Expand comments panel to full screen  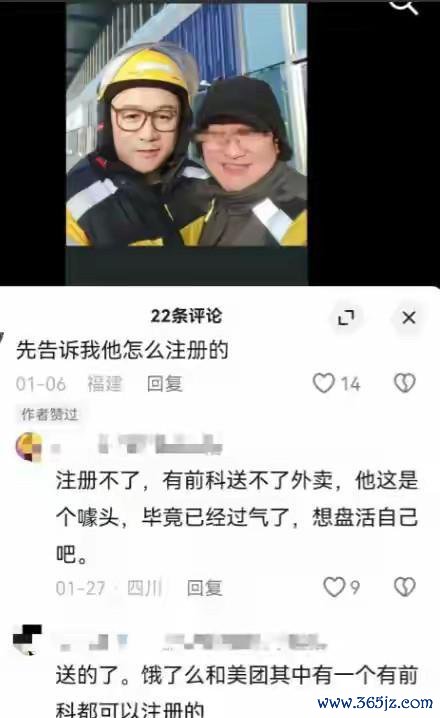346,317
